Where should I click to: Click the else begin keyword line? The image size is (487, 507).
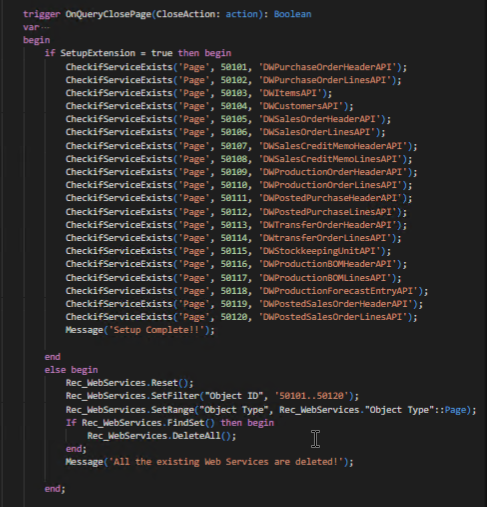(71, 370)
